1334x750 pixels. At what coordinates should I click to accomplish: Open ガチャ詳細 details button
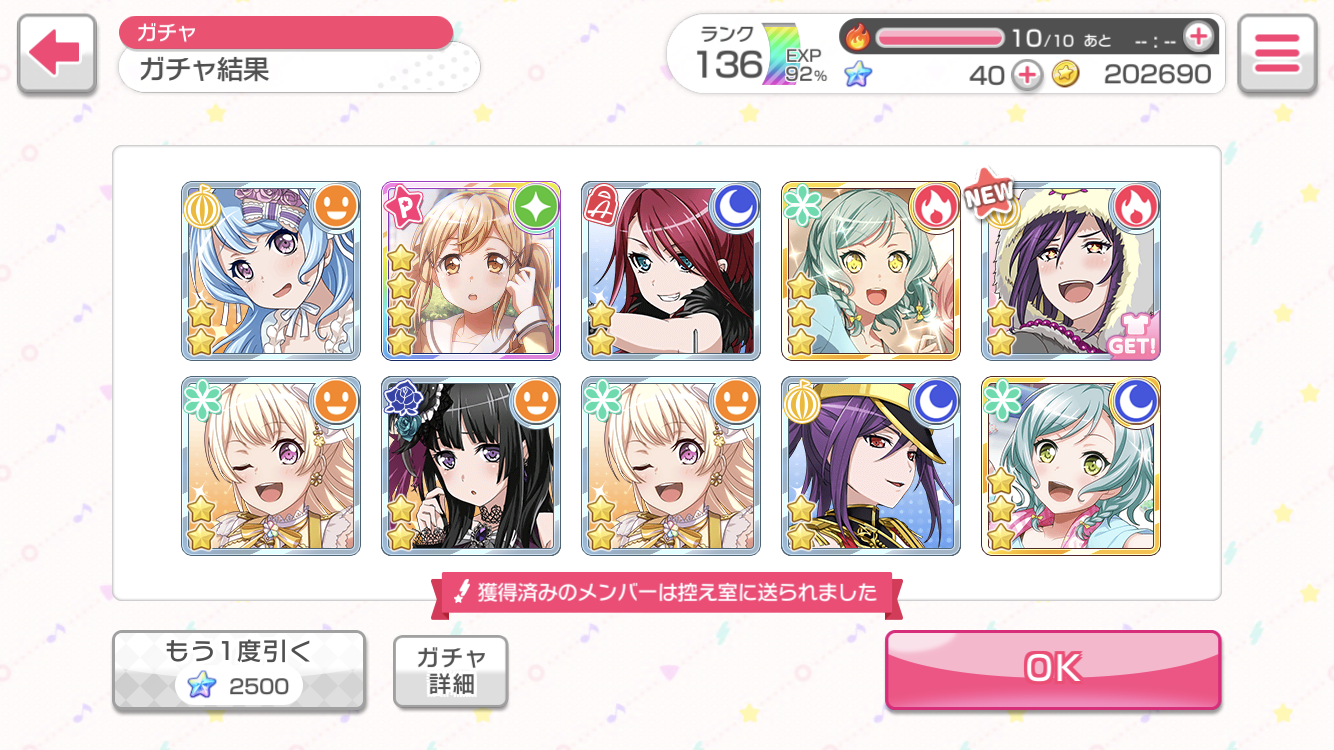pyautogui.click(x=451, y=671)
